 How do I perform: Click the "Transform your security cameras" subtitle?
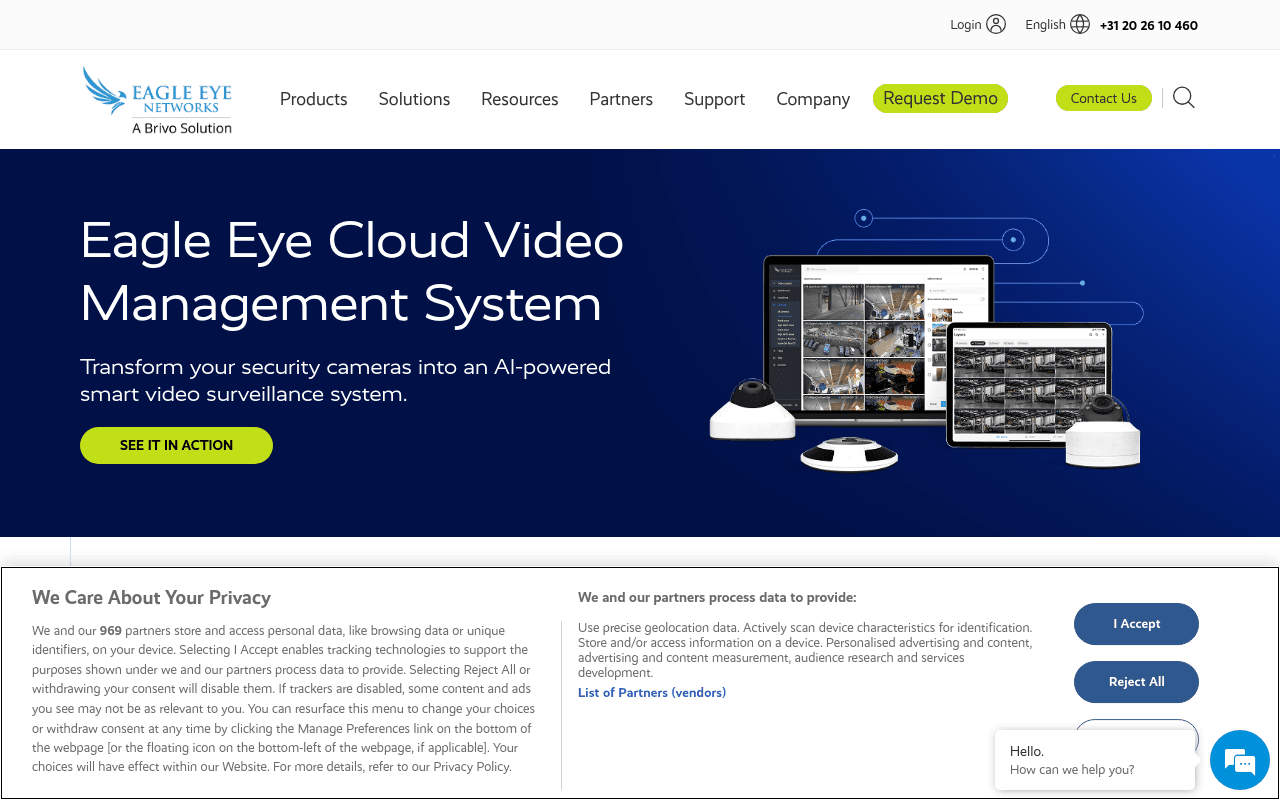345,380
